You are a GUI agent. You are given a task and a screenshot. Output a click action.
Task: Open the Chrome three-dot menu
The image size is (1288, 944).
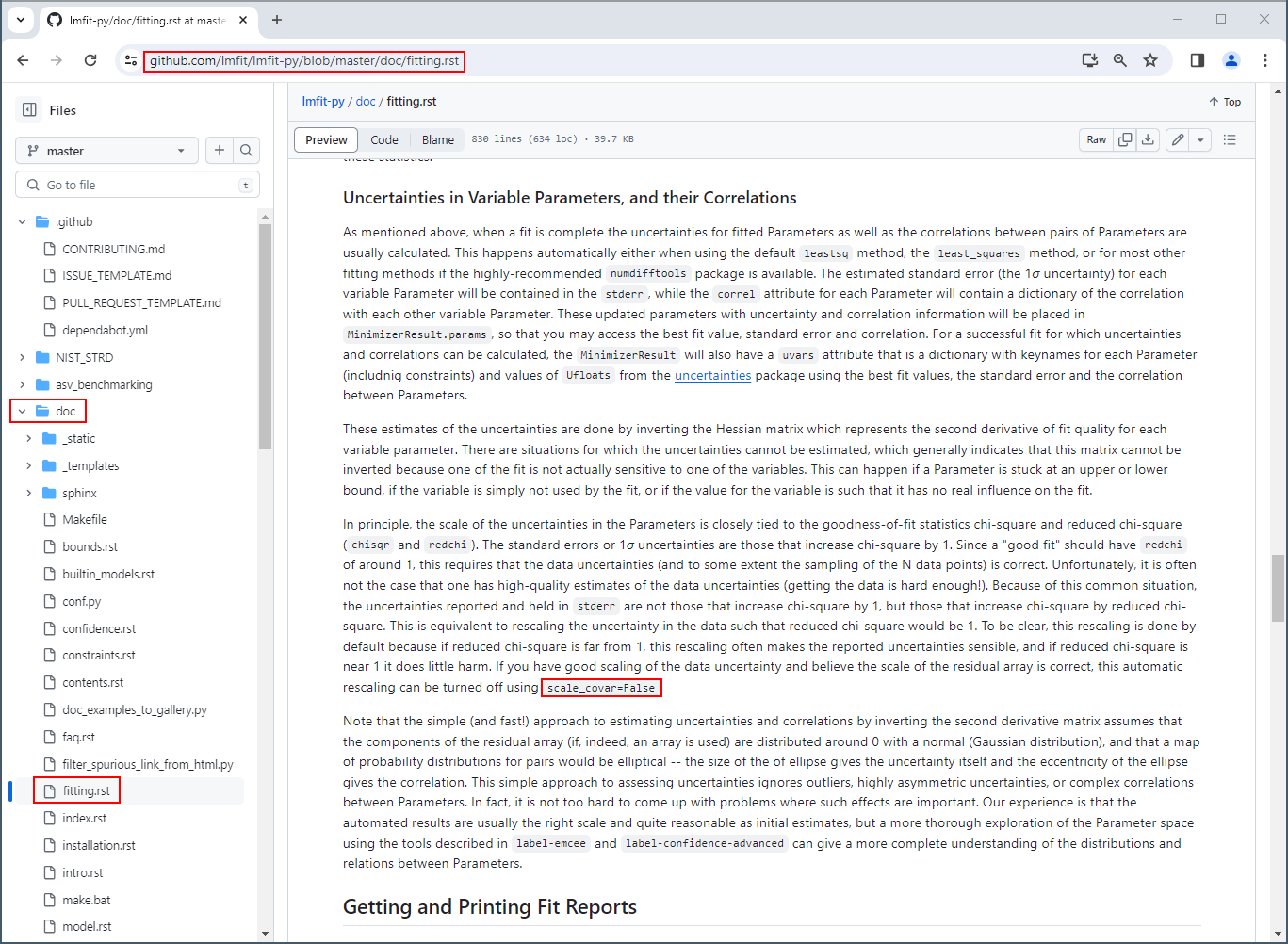(x=1265, y=60)
